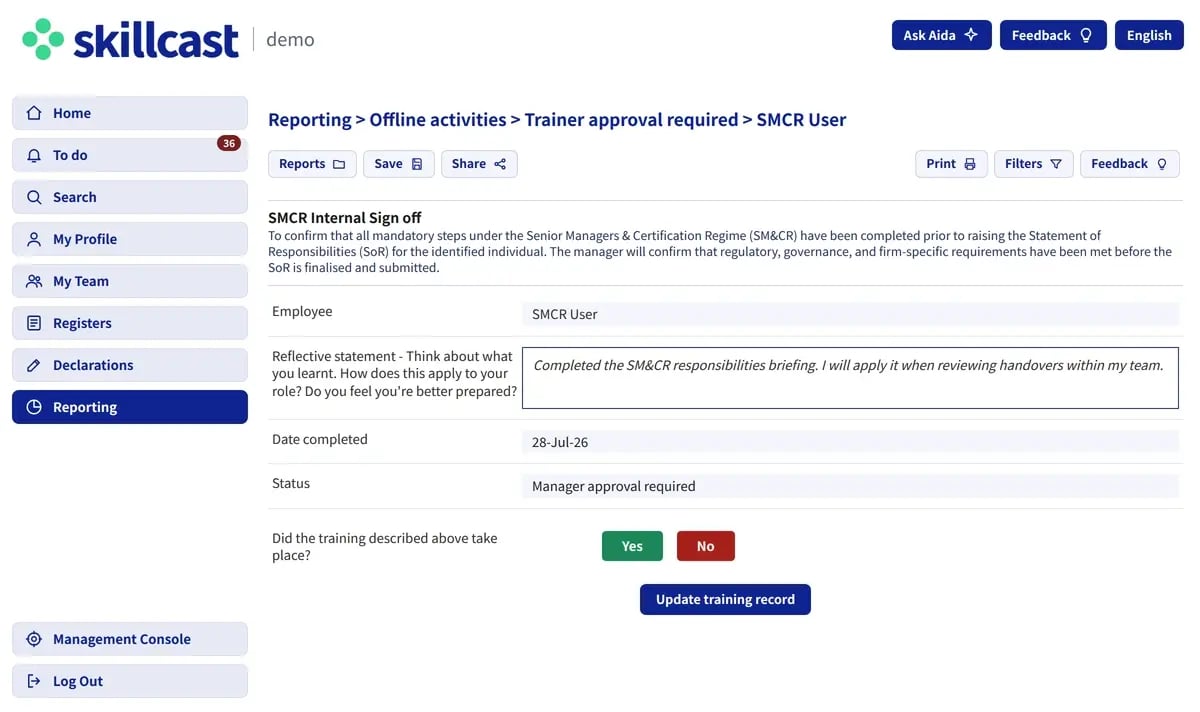Open the Reports folder button
The width and height of the screenshot is (1200, 712).
pos(312,164)
